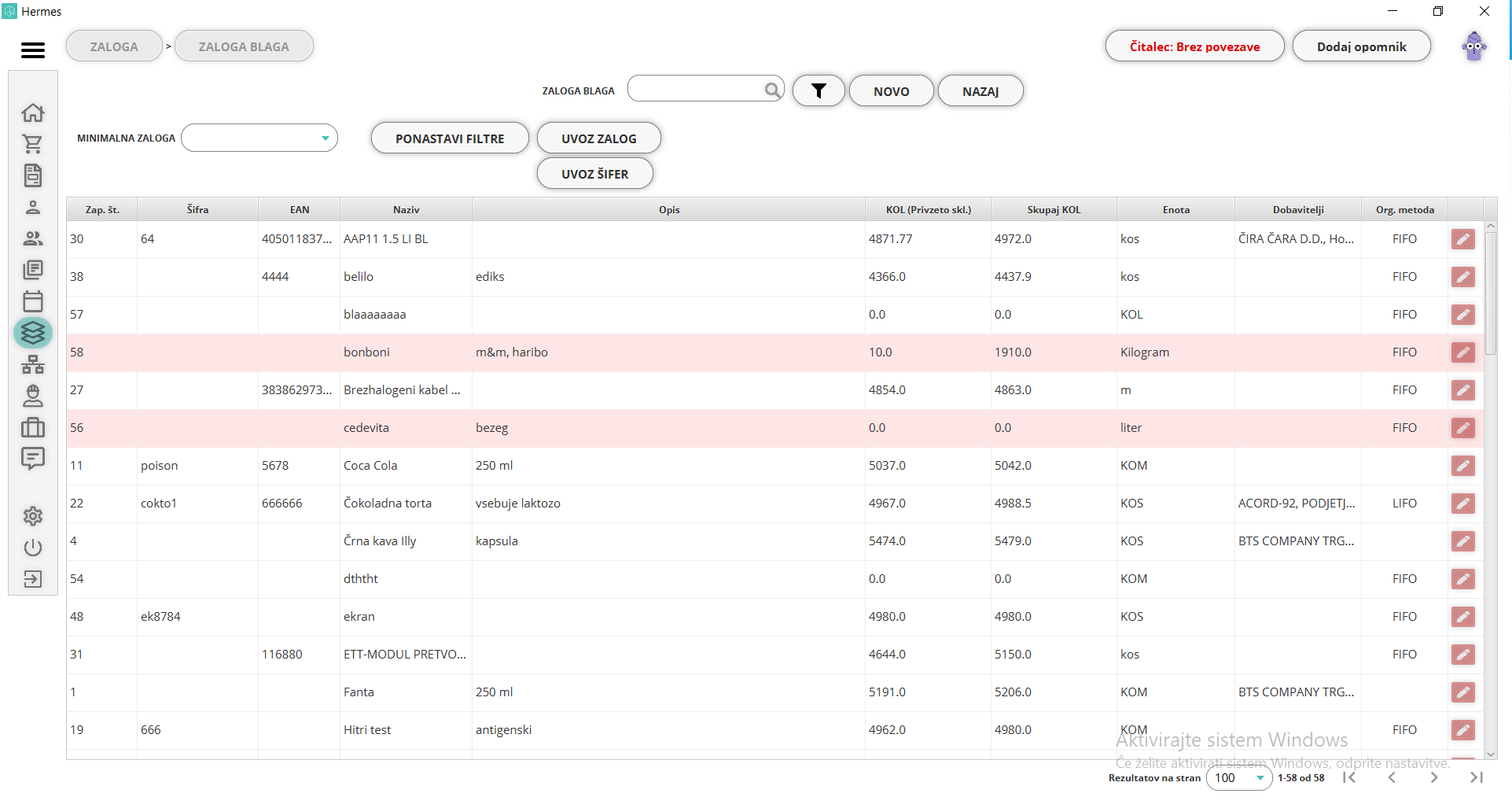Open the settings gear sidebar icon
This screenshot has height=808, width=1512.
pyautogui.click(x=33, y=516)
